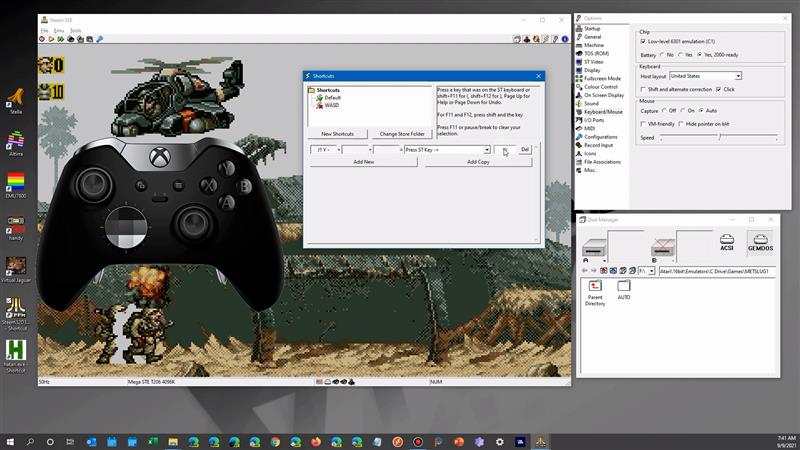Open the File menu in Steem
The image size is (800, 450).
(x=44, y=31)
